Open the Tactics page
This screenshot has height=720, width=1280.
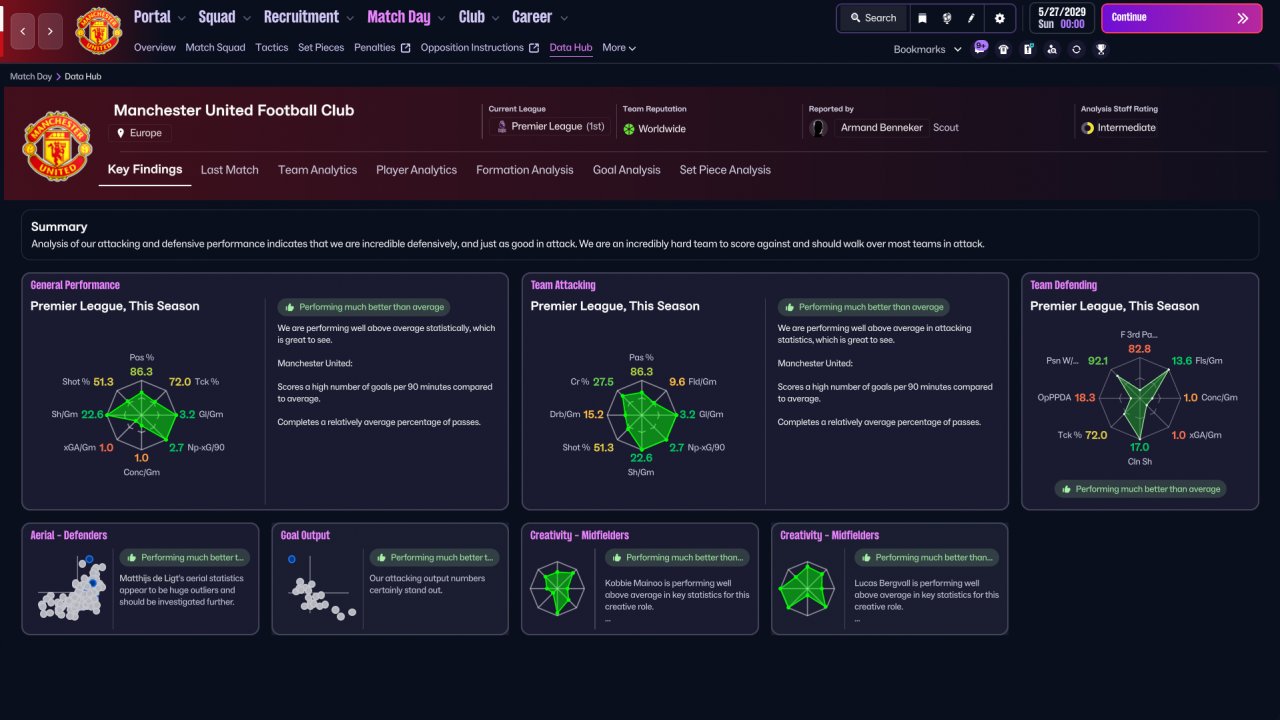tap(272, 47)
